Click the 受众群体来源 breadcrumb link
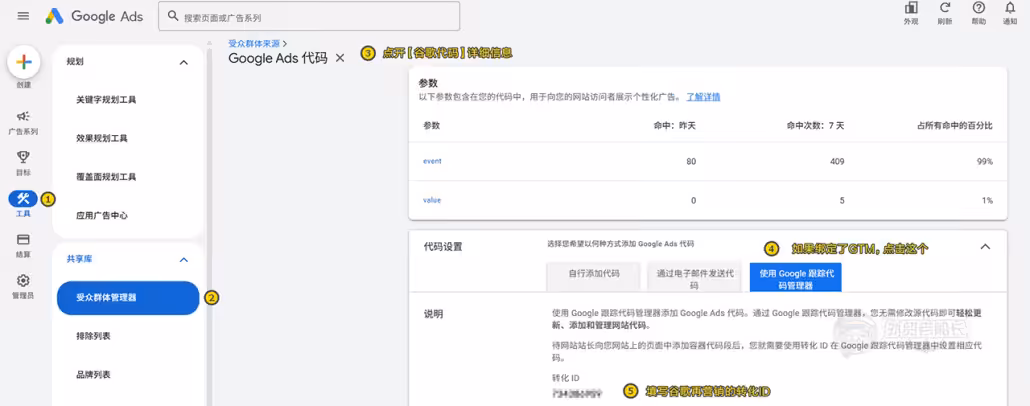 coord(254,43)
